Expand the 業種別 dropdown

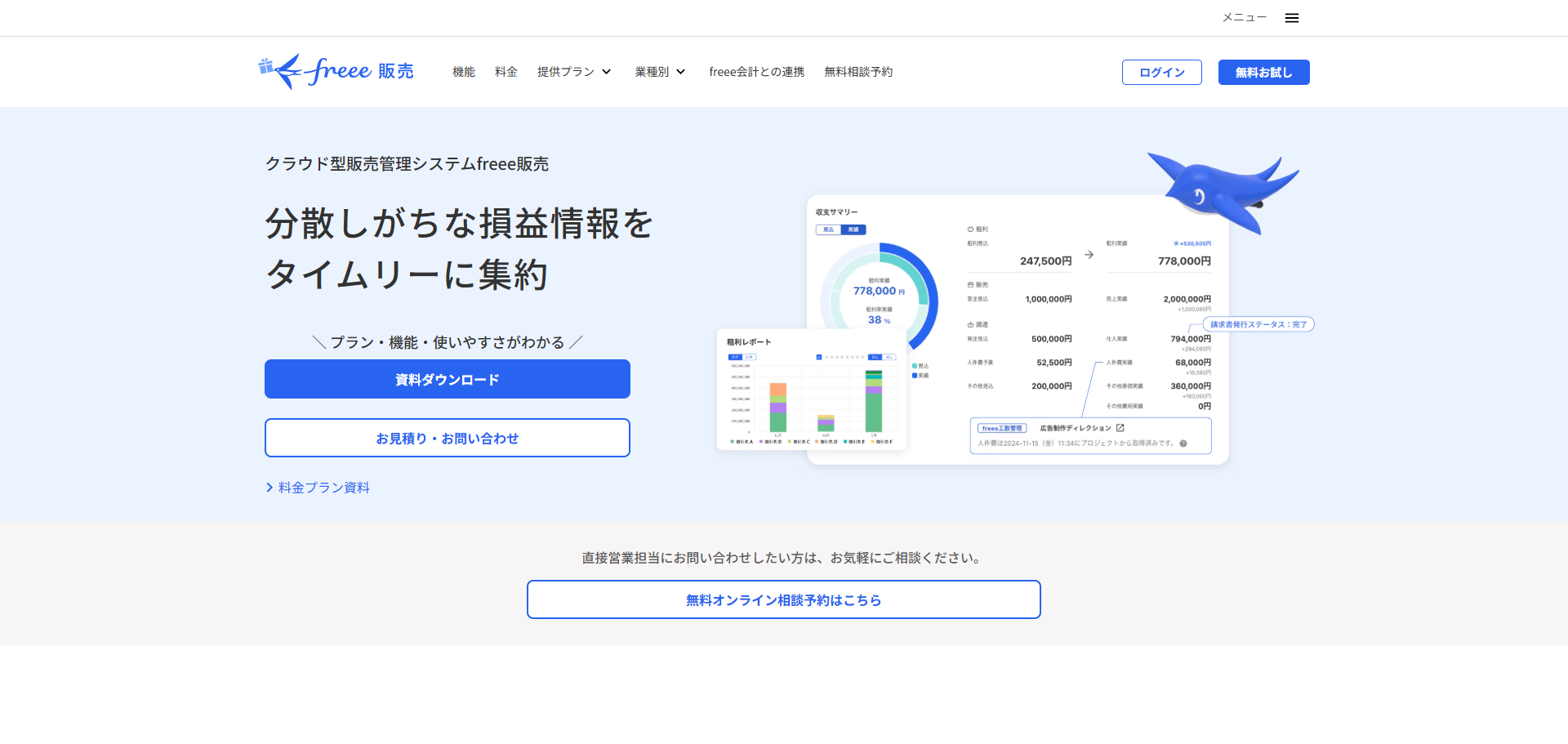point(660,72)
